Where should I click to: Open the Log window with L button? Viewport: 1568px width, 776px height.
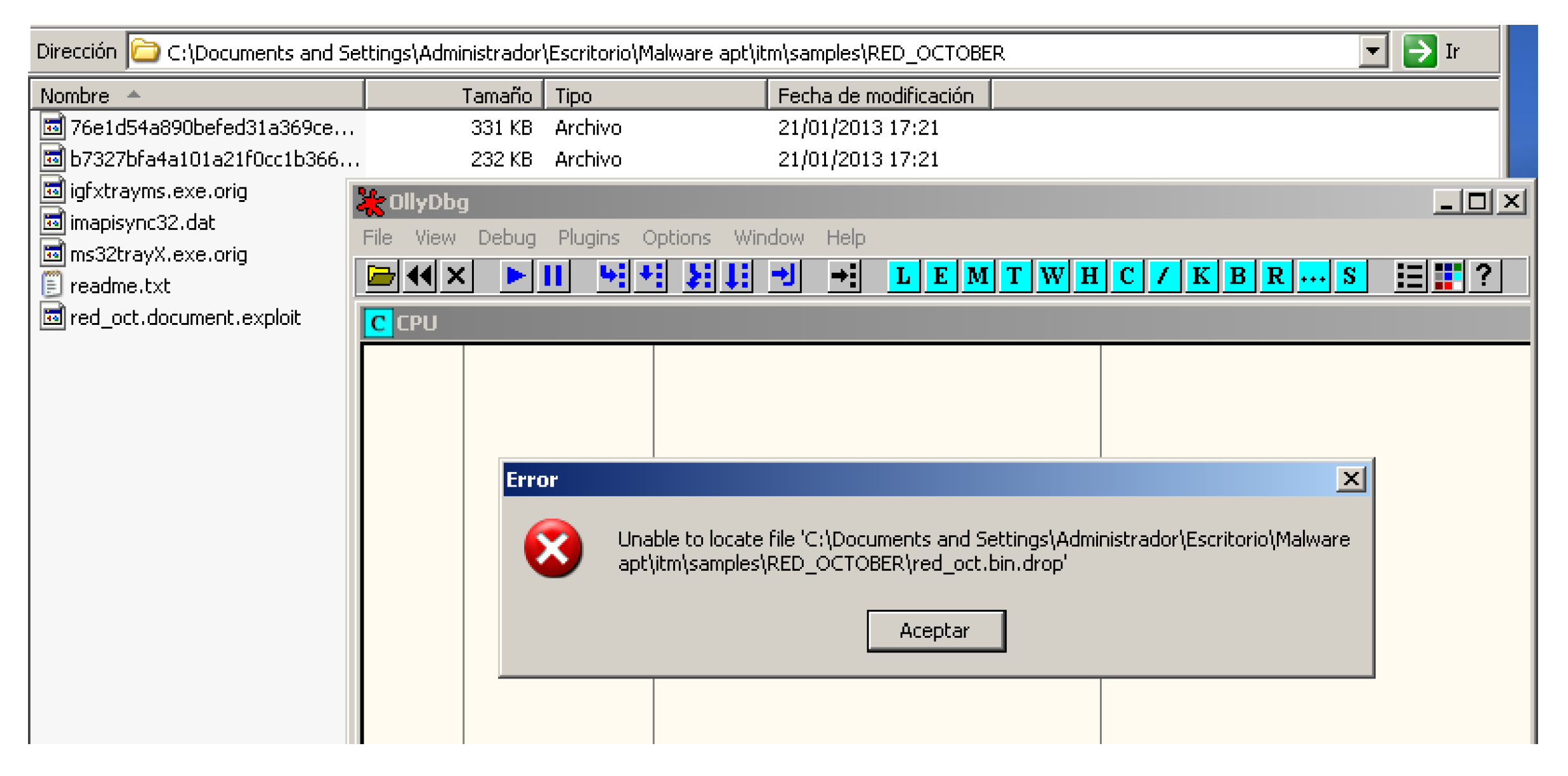903,277
